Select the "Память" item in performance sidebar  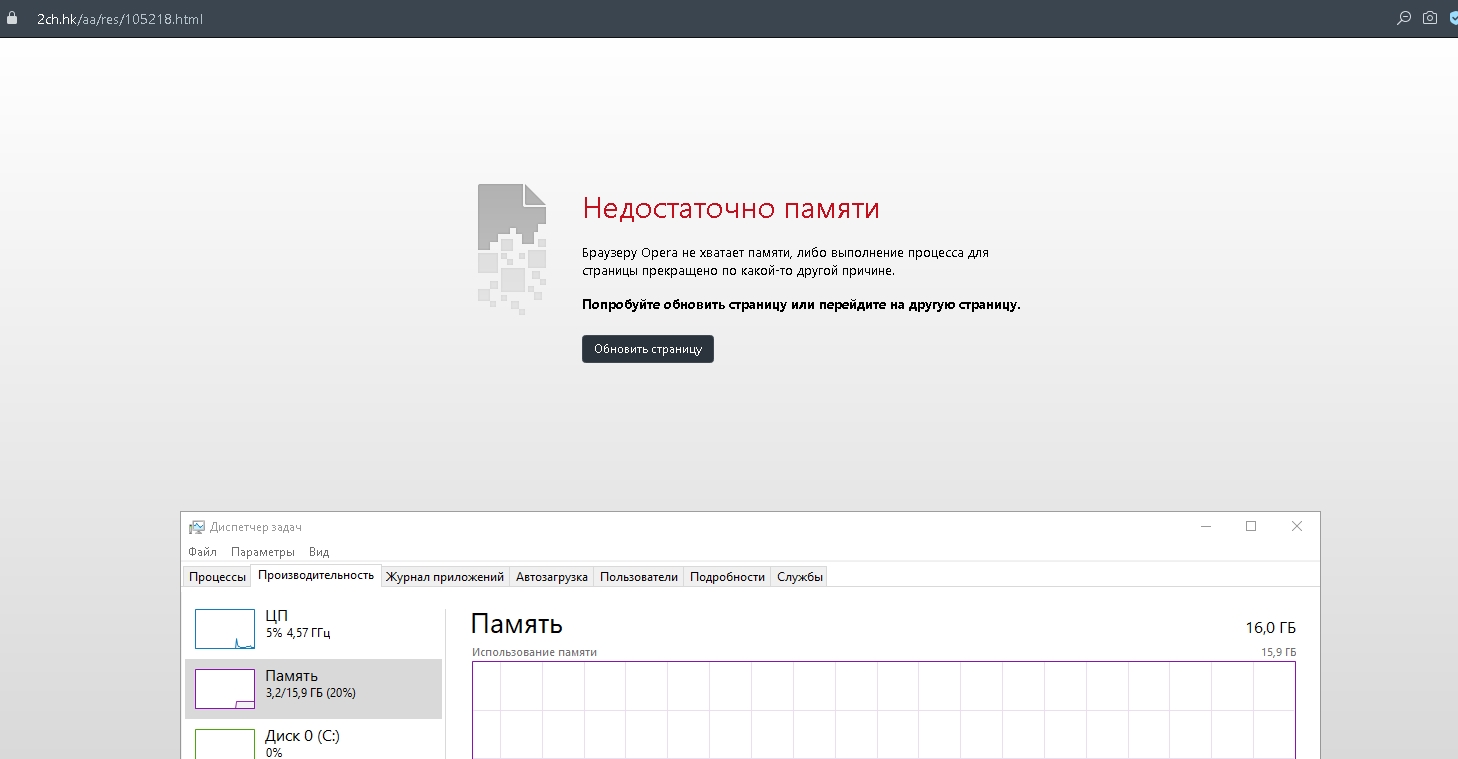[313, 689]
